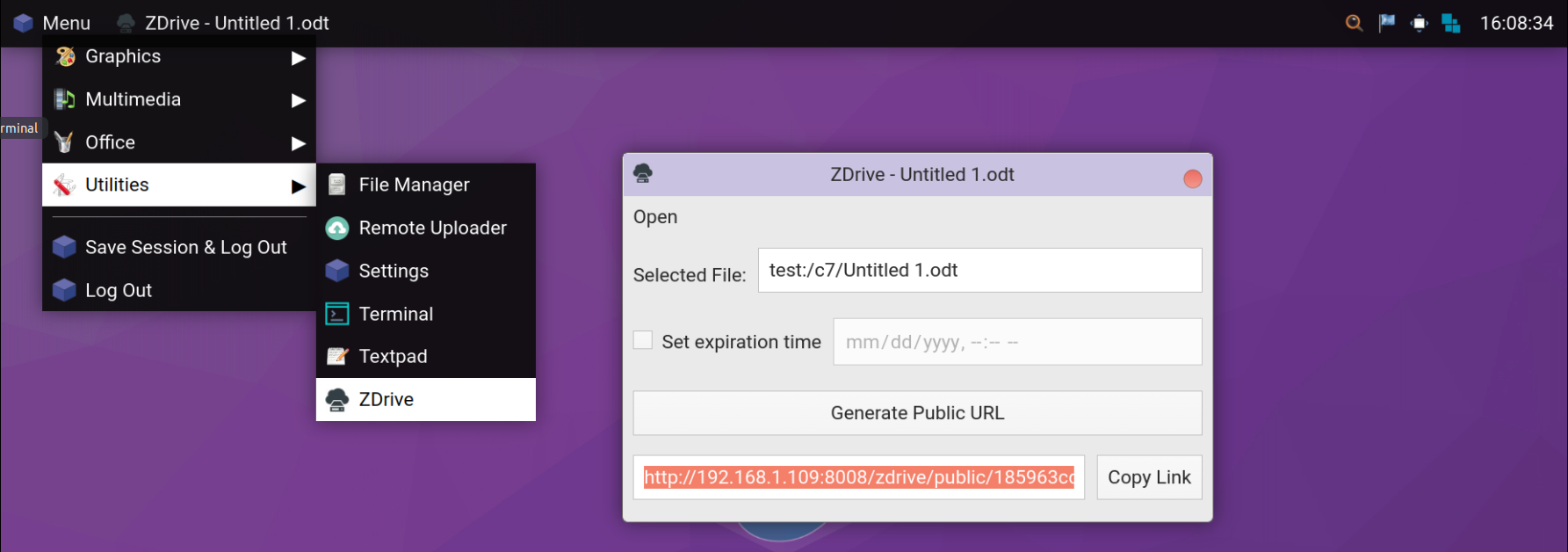
Task: Expand the Office submenu arrow
Action: 299,143
